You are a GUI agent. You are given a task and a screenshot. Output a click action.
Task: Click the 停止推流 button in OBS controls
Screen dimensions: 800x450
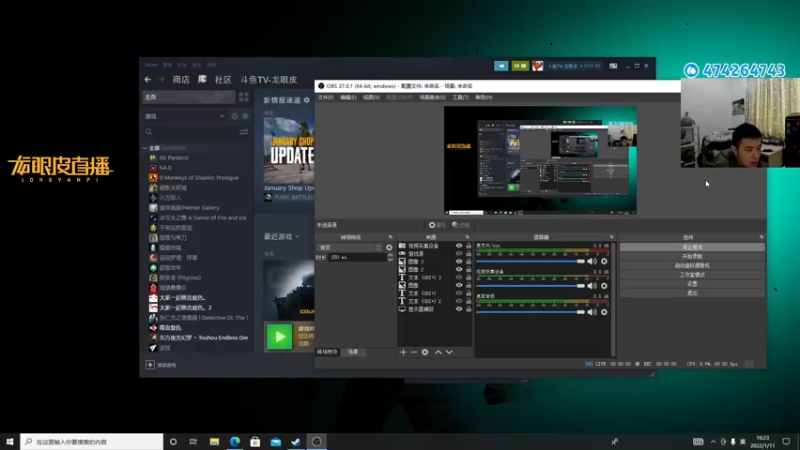(692, 247)
